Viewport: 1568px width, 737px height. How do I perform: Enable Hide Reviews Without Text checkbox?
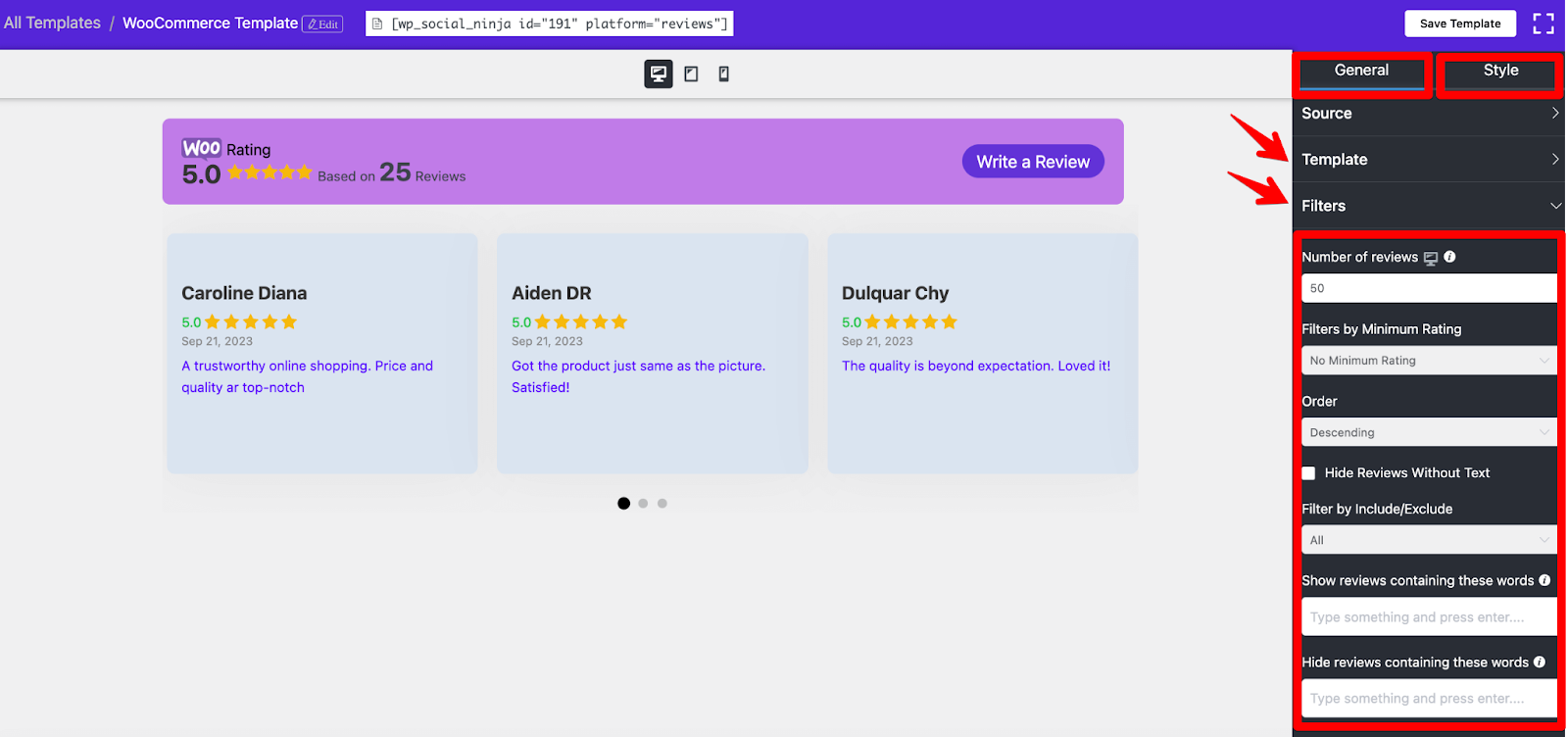[1308, 473]
